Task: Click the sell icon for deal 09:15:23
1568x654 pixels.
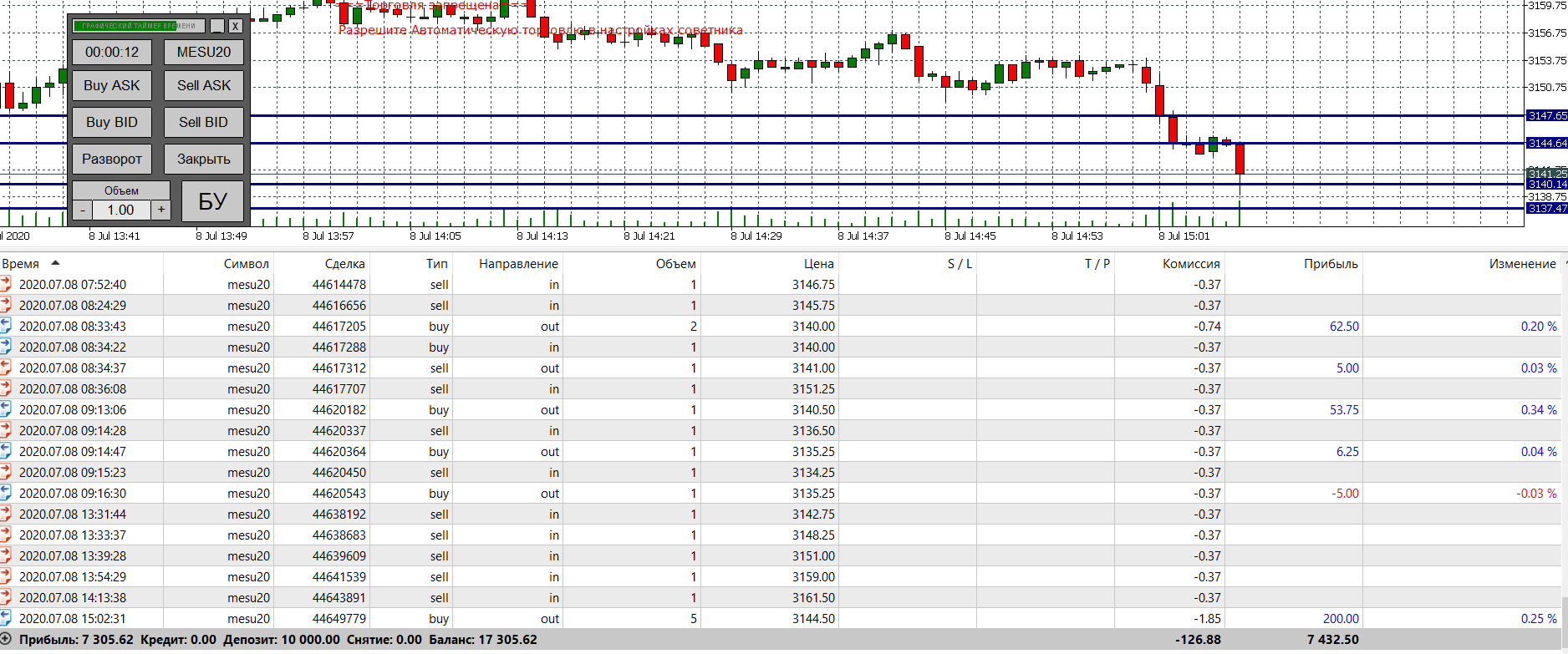Action: click(6, 472)
